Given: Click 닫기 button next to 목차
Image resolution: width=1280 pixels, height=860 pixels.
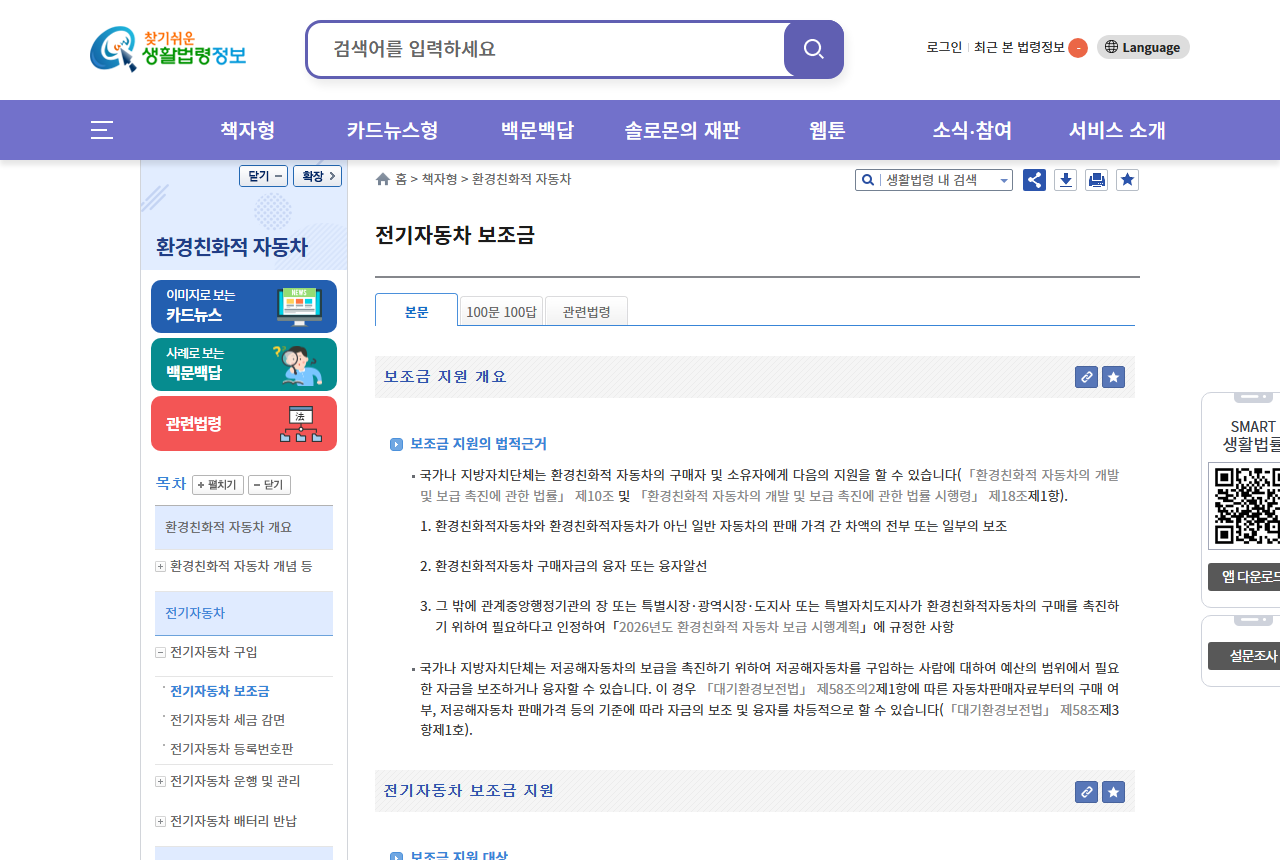Looking at the screenshot, I should (x=269, y=485).
